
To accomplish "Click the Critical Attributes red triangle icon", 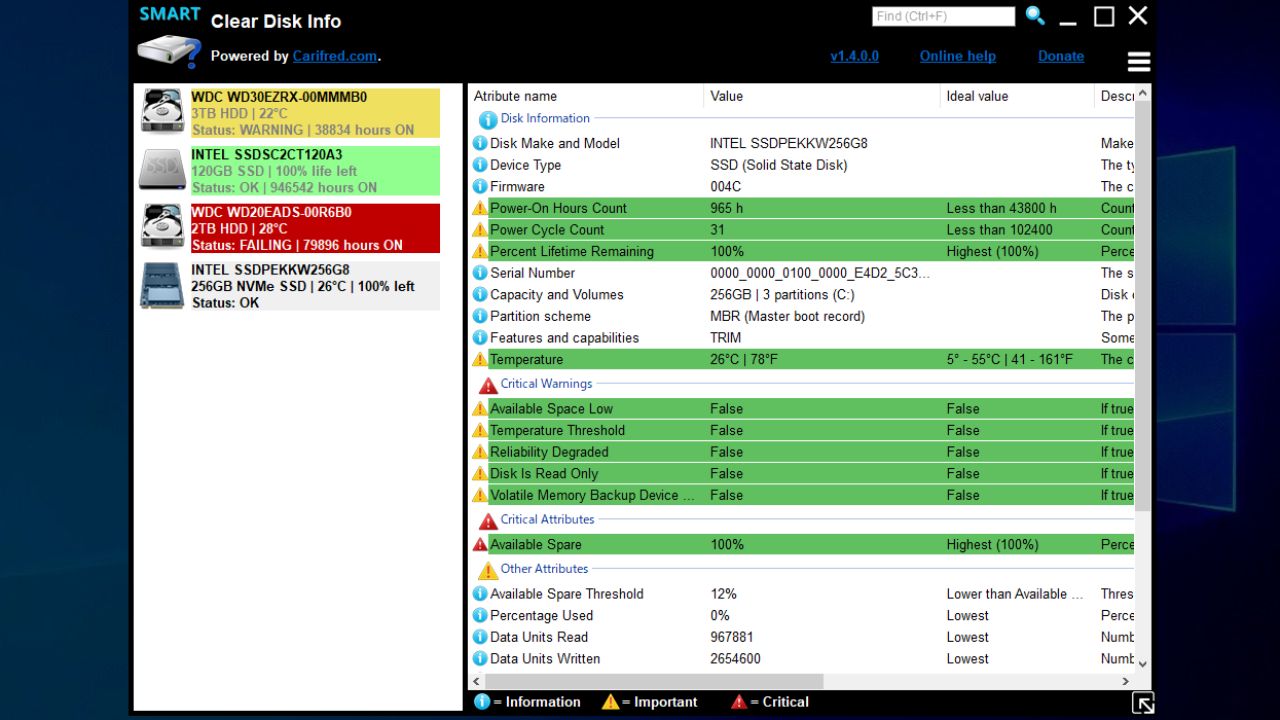I will 488,521.
